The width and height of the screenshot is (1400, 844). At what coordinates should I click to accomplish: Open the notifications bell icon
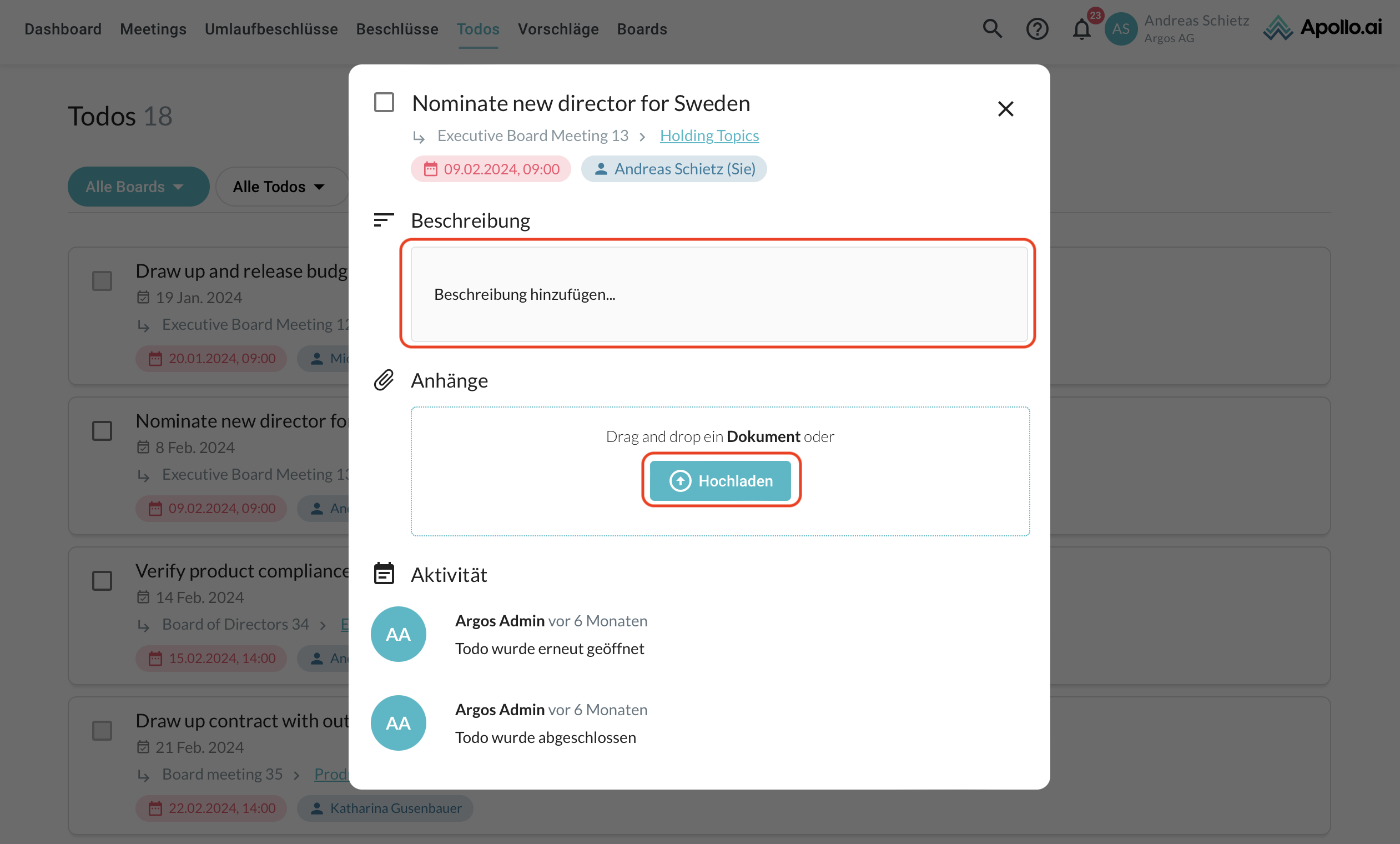tap(1081, 28)
